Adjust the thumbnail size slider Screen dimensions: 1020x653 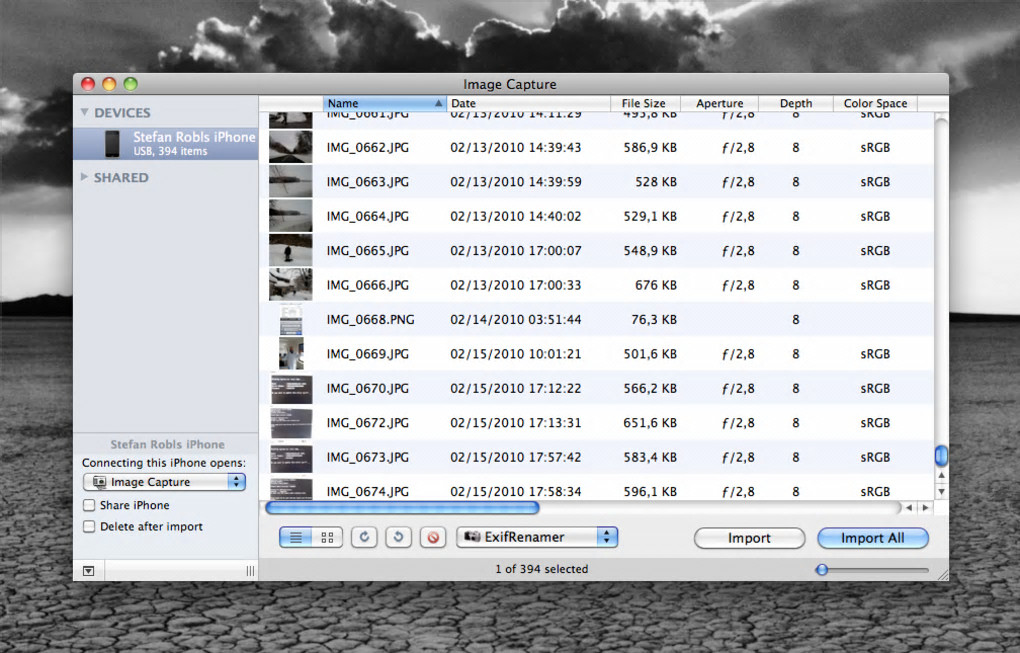pos(822,570)
